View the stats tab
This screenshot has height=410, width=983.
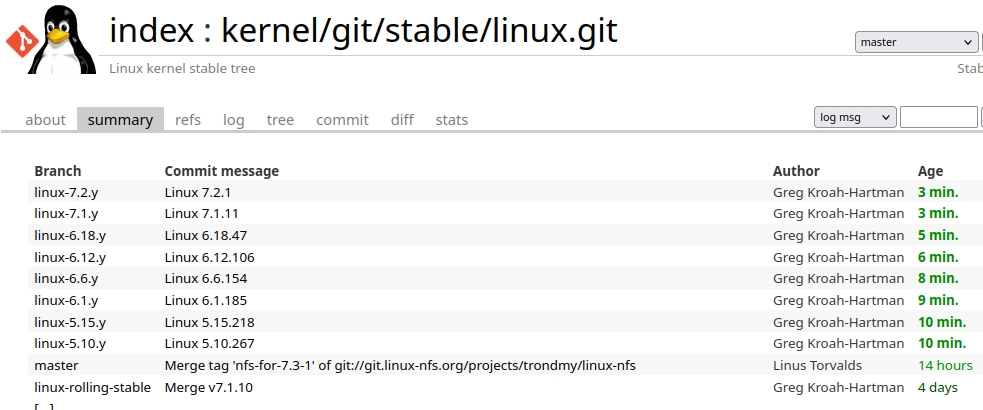pyautogui.click(x=451, y=120)
